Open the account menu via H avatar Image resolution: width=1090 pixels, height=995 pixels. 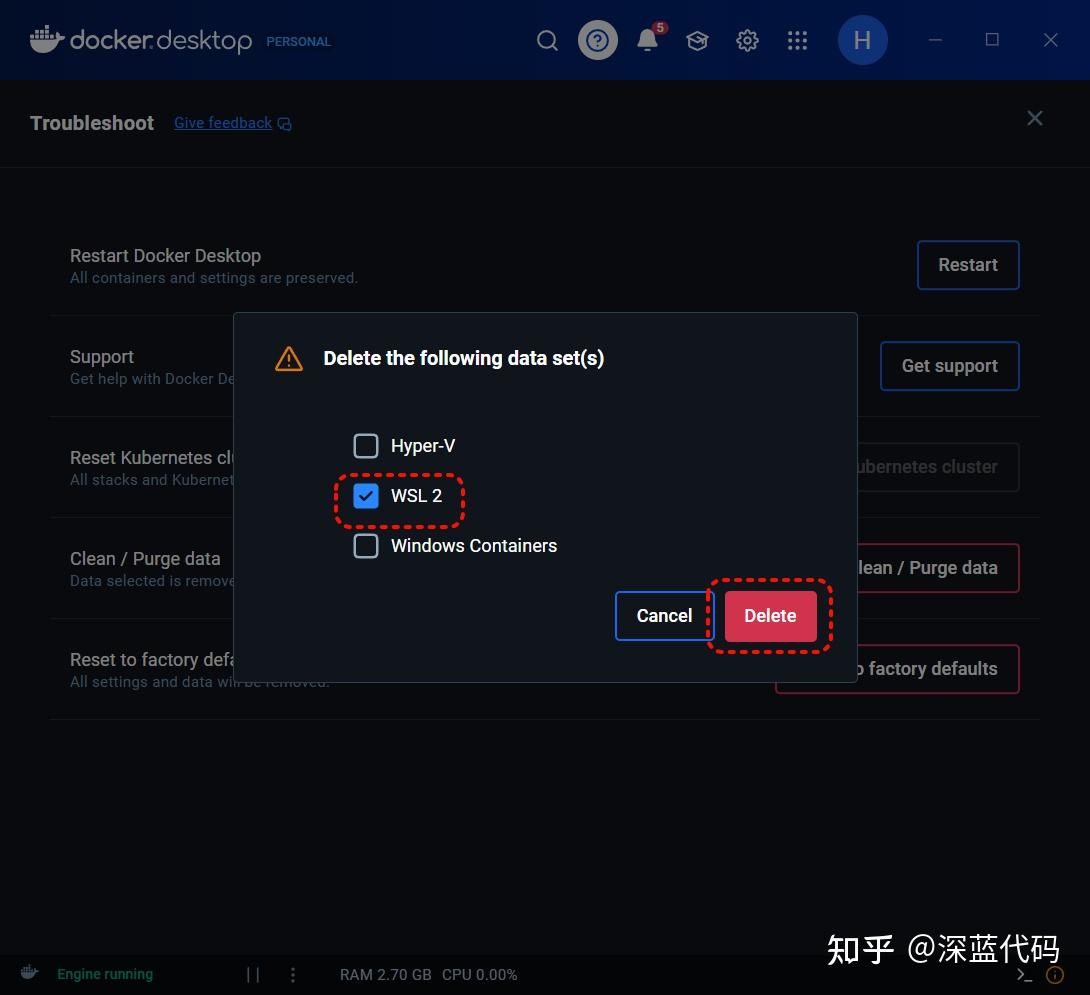pyautogui.click(x=862, y=40)
